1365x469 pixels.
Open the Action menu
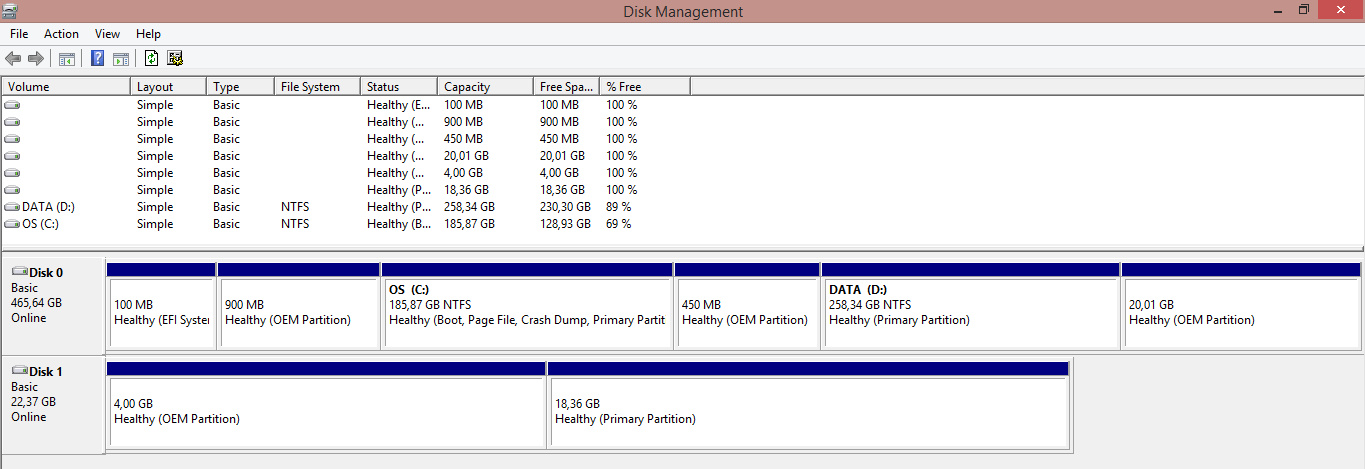tap(61, 34)
